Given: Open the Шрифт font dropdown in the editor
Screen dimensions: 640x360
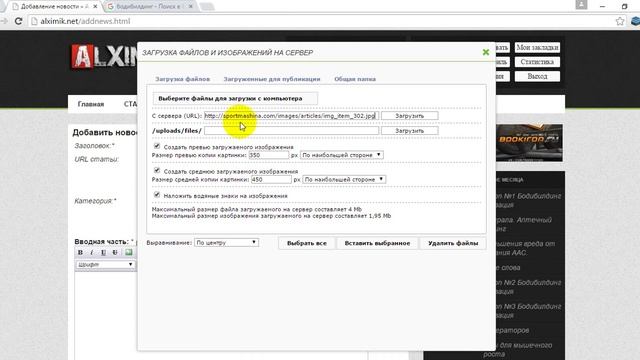Looking at the screenshot, I should point(105,264).
